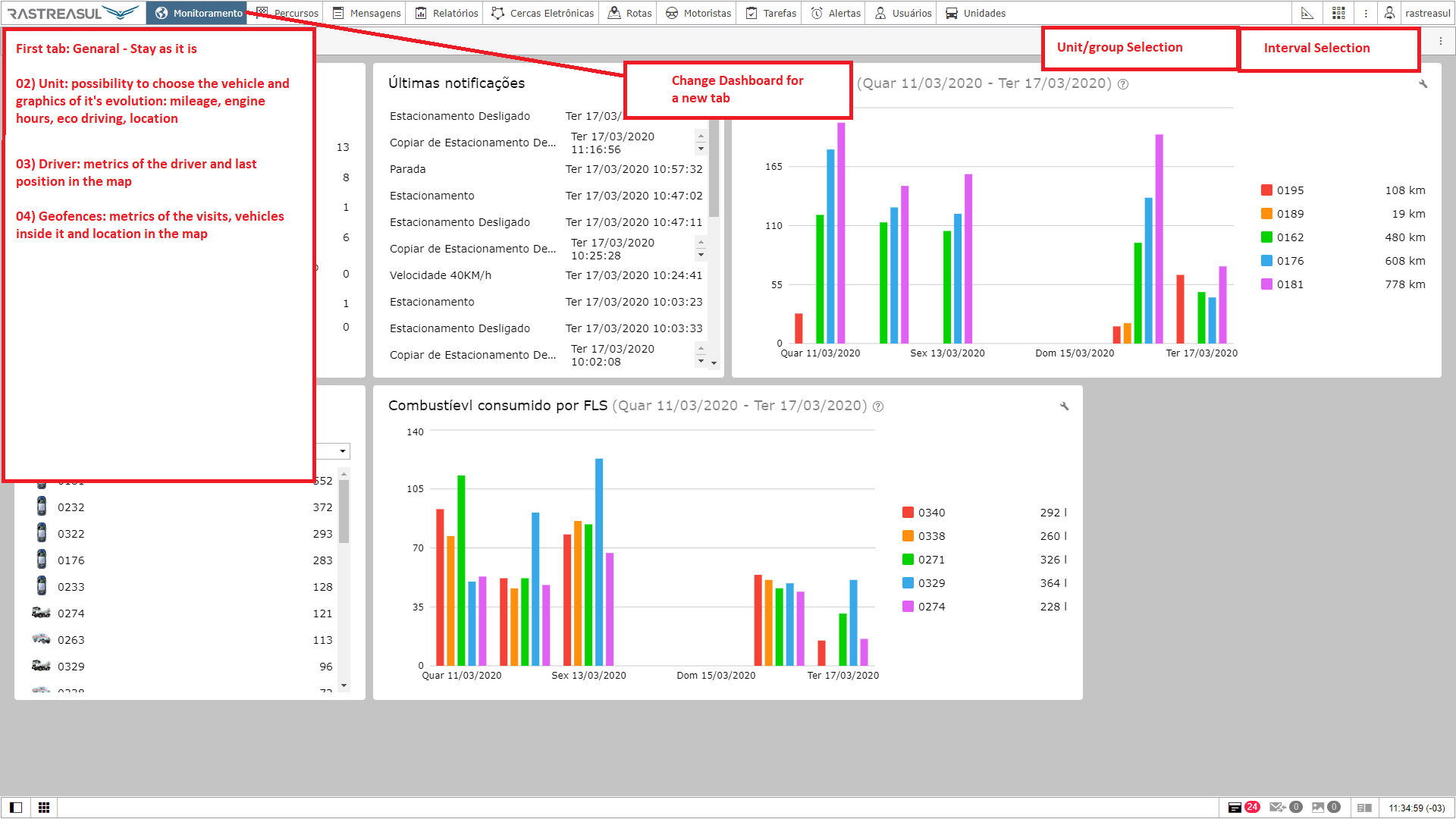
Task: Toggle the split-view log panel icon
Action: tap(1364, 808)
